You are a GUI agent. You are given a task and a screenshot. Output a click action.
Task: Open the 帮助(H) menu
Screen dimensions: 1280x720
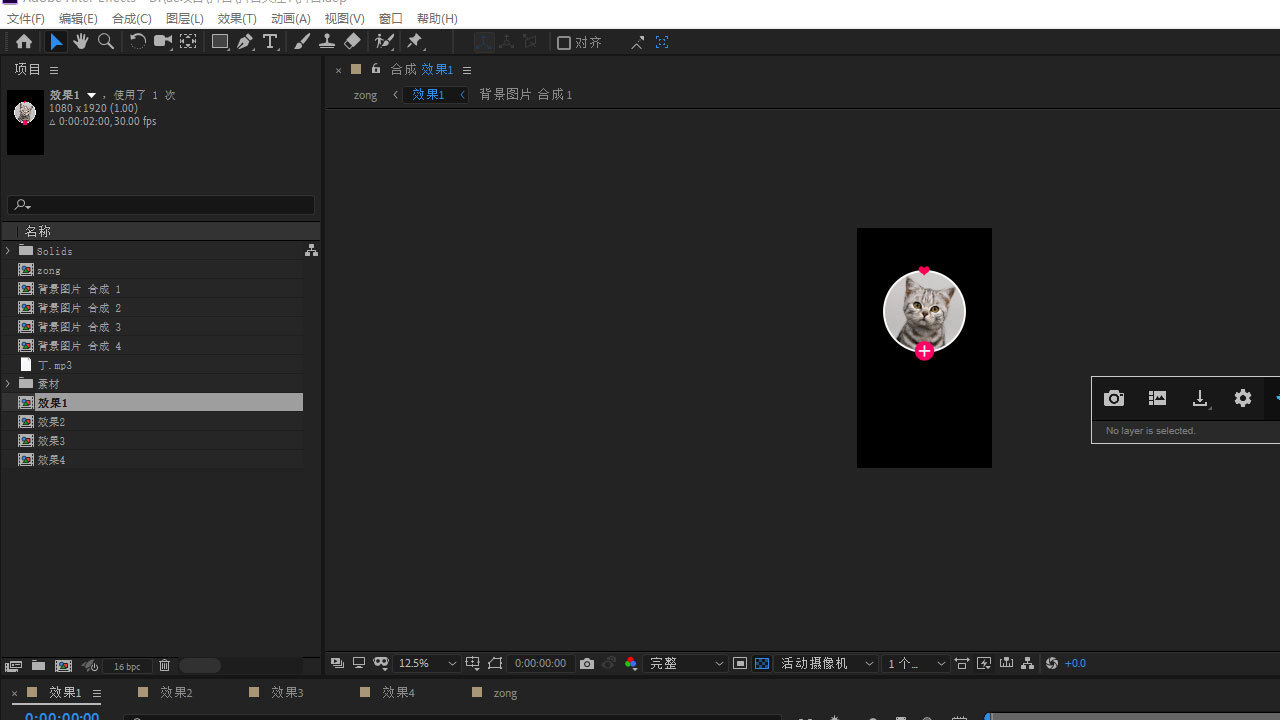click(437, 19)
